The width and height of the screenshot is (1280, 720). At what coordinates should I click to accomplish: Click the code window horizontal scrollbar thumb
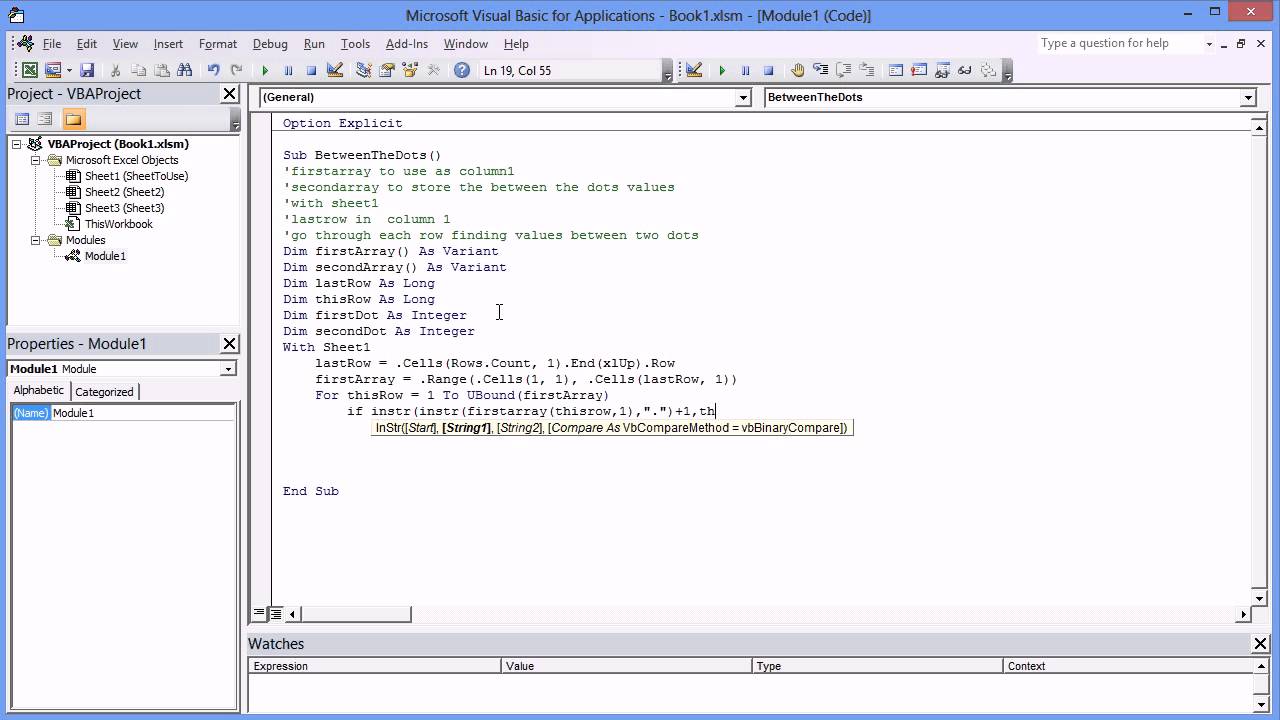click(355, 614)
